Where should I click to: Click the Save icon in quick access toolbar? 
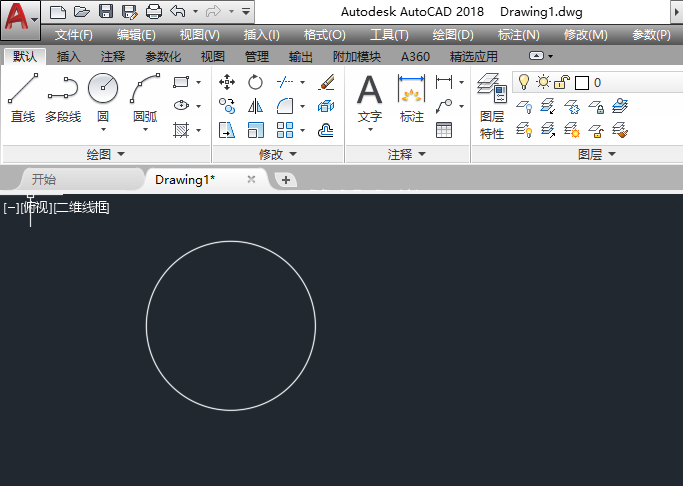(x=106, y=12)
